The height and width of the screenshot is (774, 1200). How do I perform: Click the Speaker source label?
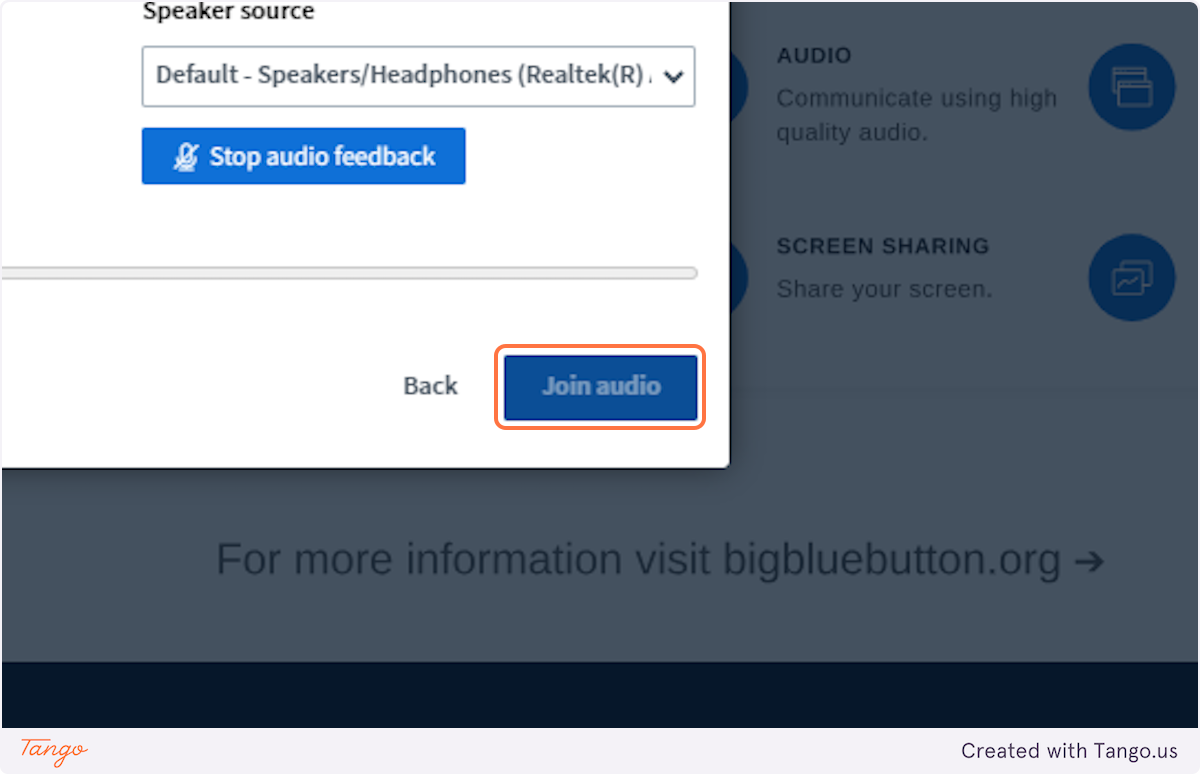(229, 12)
